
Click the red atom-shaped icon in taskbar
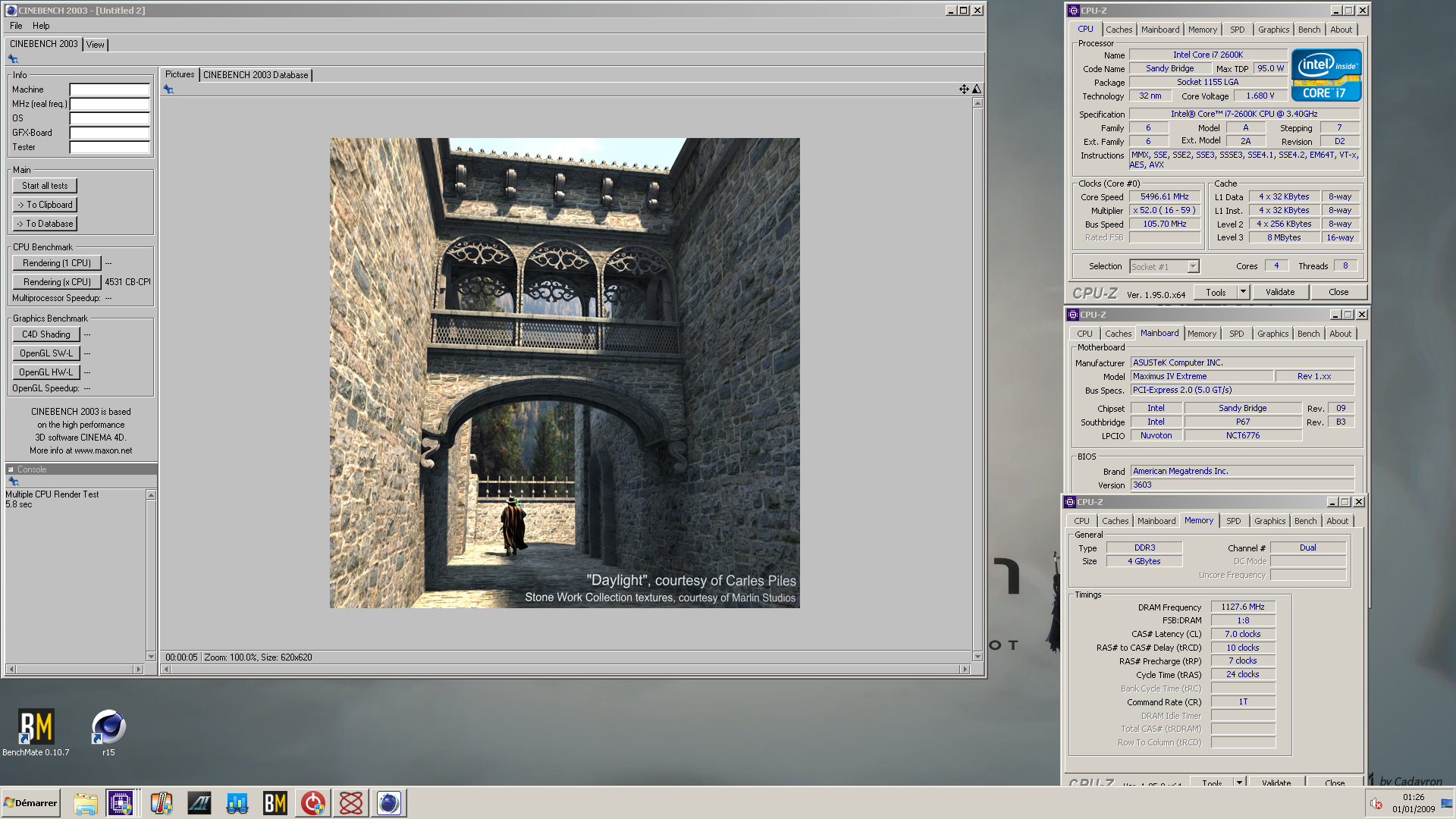coord(351,803)
